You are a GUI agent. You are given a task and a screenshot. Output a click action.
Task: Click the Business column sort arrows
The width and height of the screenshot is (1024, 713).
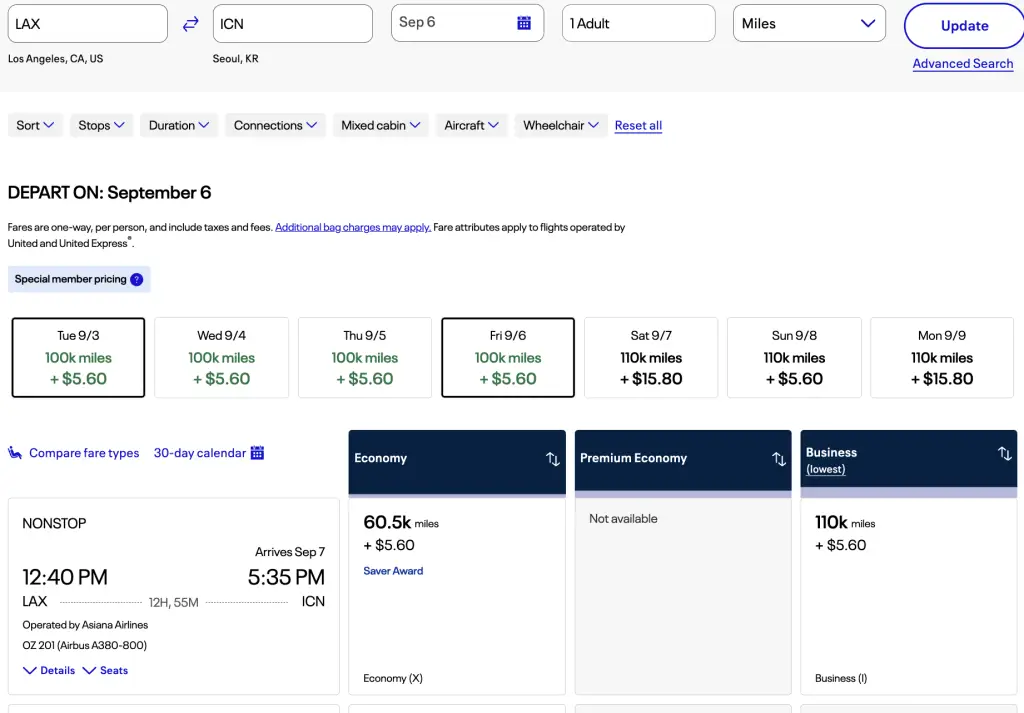(x=1004, y=454)
